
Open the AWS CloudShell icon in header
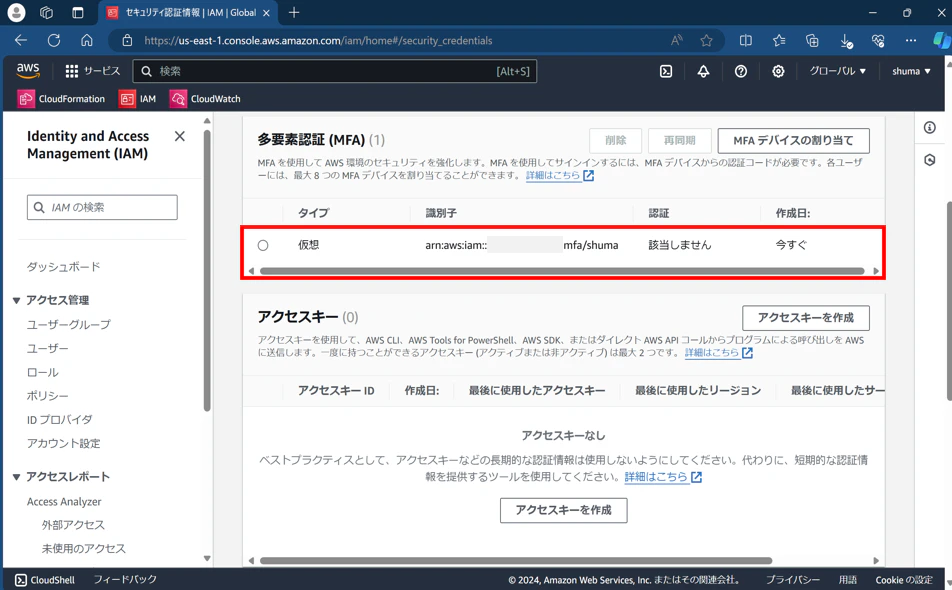(x=666, y=72)
